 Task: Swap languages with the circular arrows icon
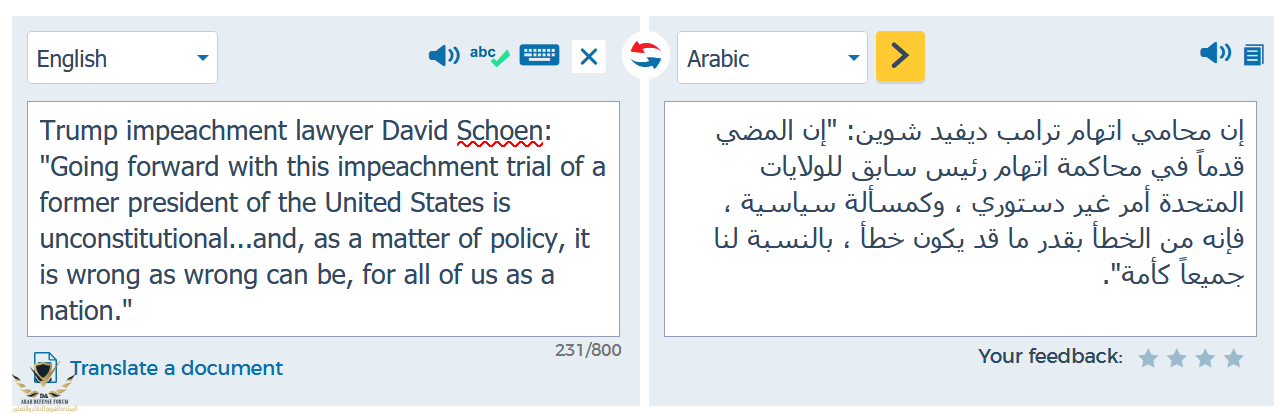click(x=646, y=56)
